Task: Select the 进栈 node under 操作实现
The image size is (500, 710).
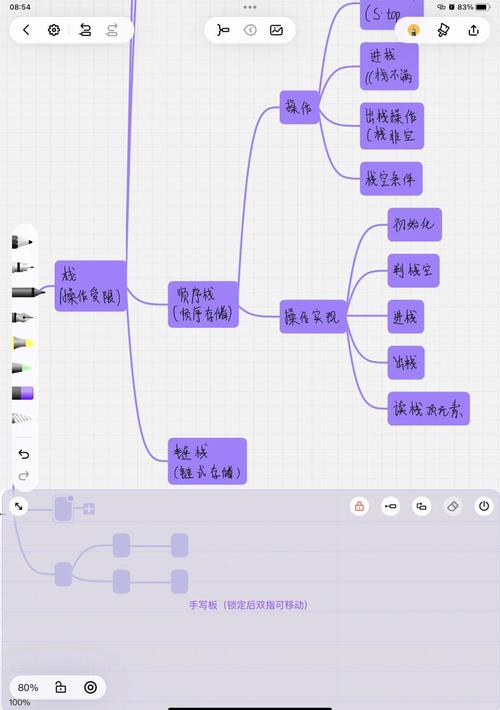Action: click(406, 317)
